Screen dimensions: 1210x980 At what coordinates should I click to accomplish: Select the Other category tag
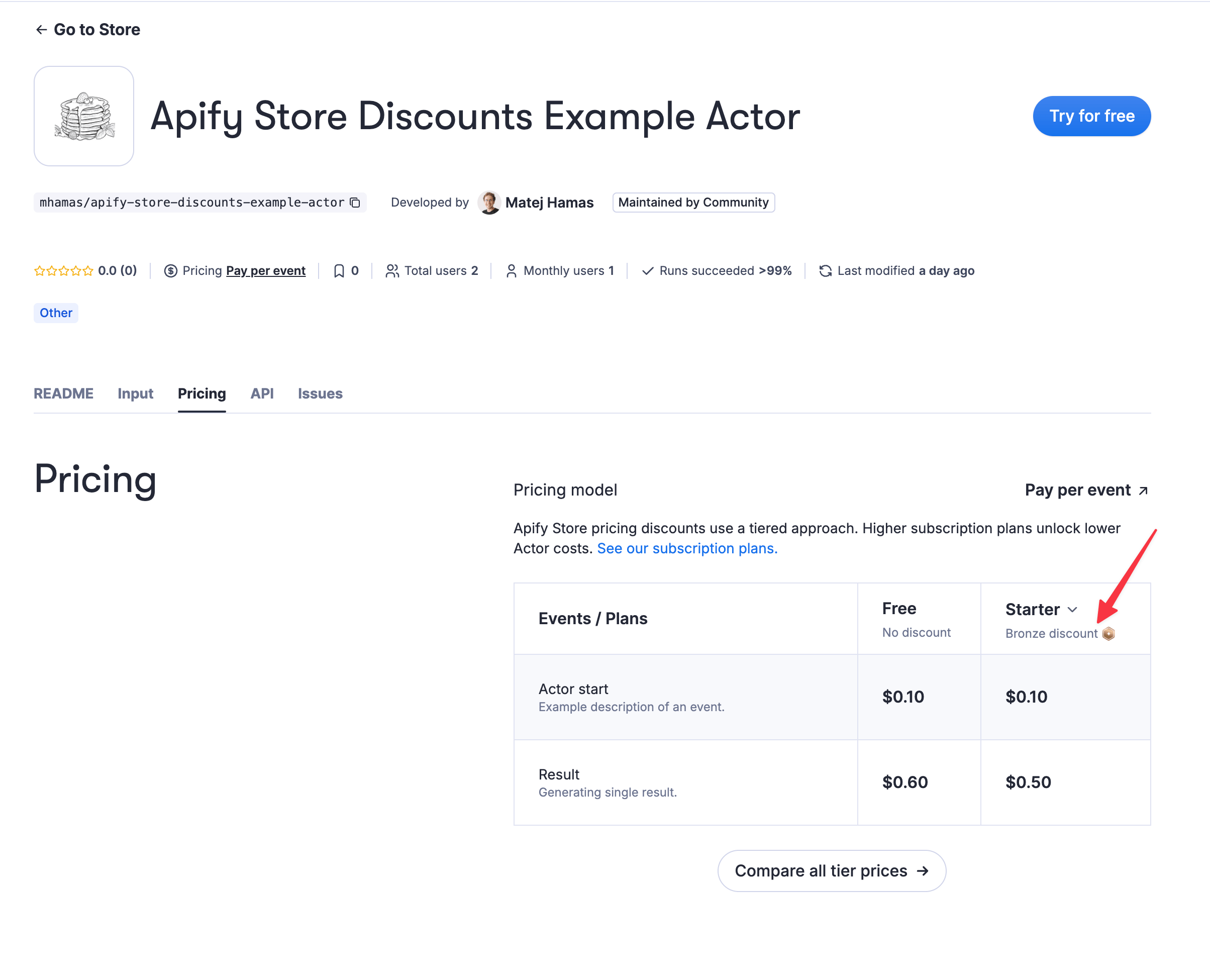point(55,312)
